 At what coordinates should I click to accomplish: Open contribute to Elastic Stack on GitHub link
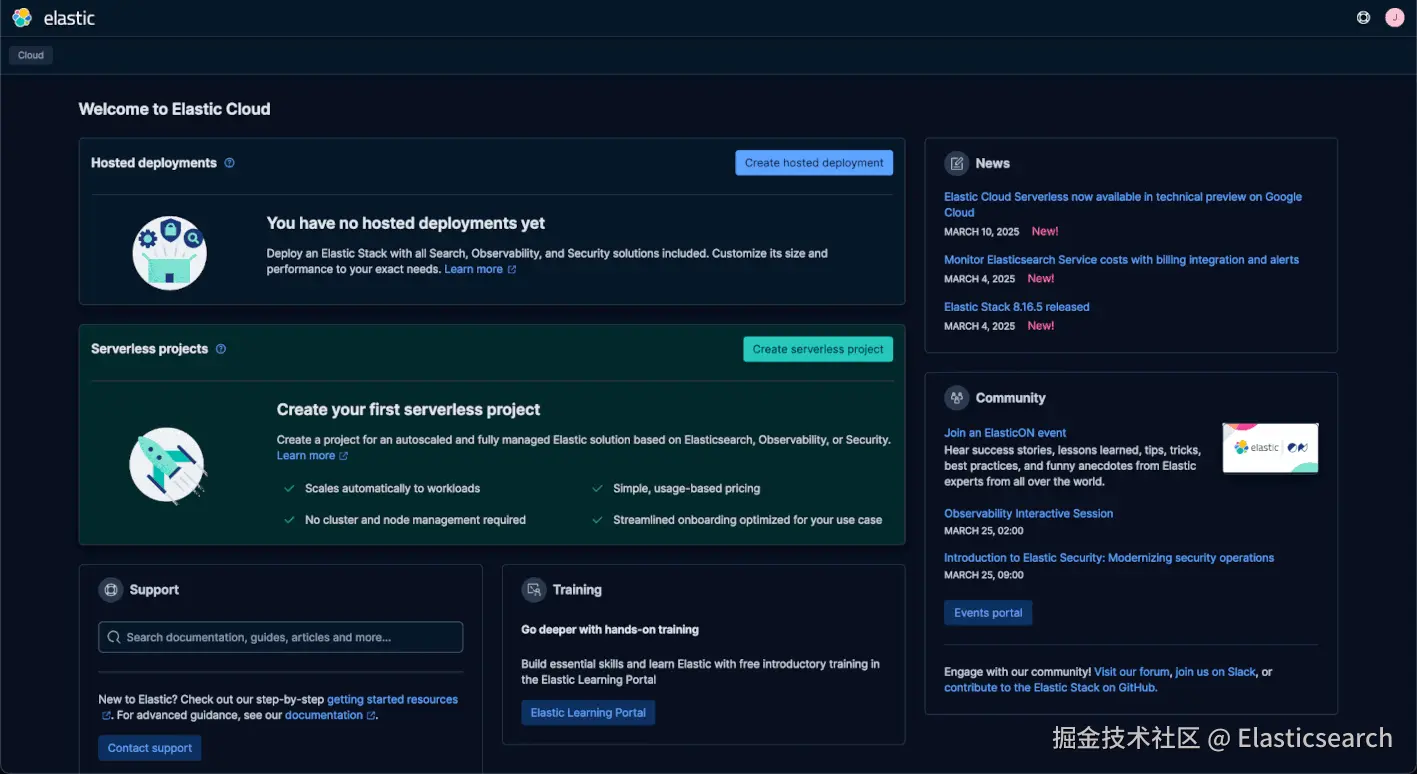tap(1050, 688)
